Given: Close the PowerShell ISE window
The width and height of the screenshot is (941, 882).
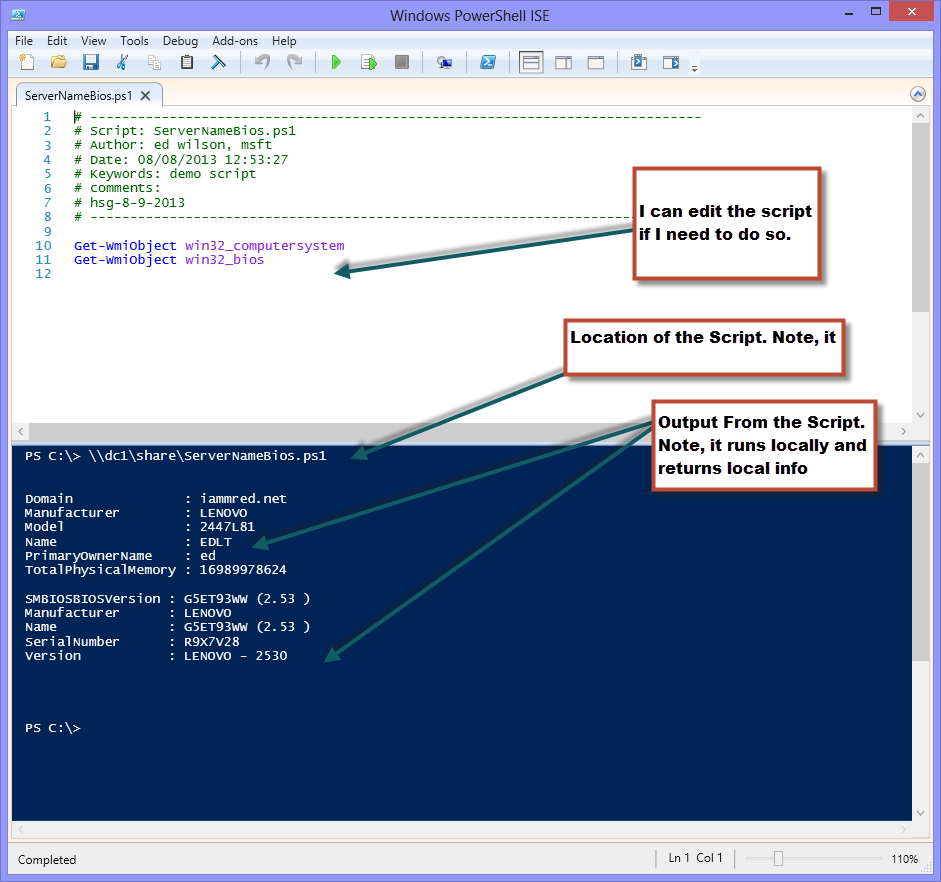Looking at the screenshot, I should [x=912, y=11].
